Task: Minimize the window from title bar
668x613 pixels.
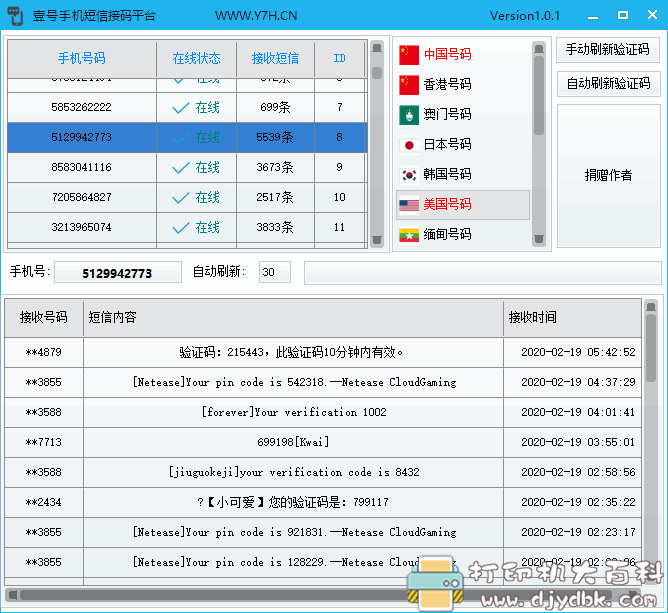Action: [593, 16]
